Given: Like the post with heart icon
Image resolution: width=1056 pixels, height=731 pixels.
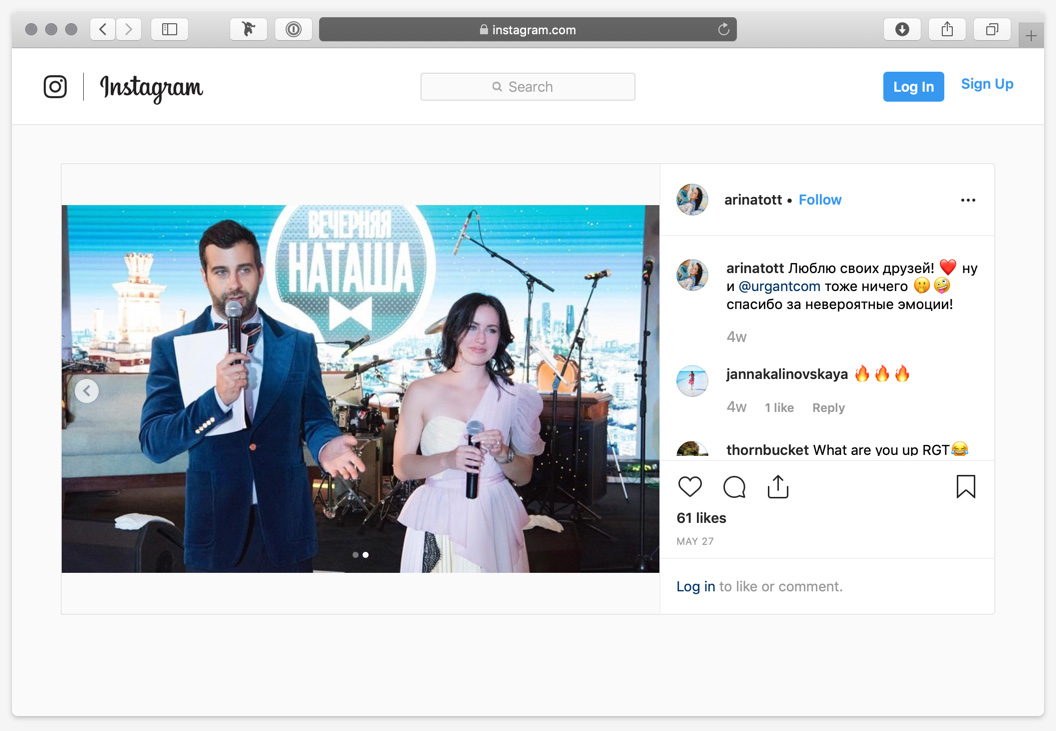Looking at the screenshot, I should [x=690, y=487].
